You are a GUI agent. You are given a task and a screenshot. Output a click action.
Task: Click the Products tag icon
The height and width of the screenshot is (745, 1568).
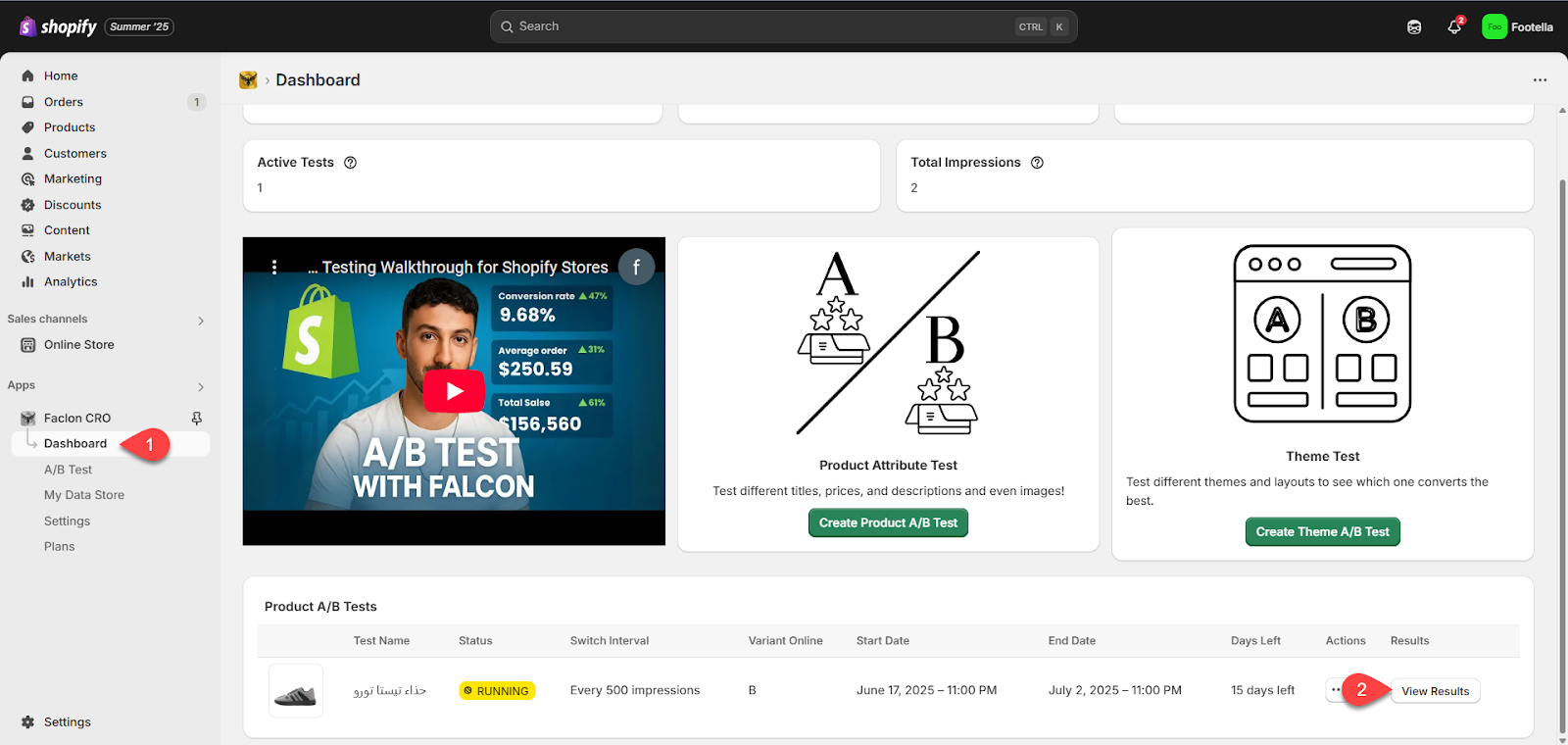coord(27,127)
